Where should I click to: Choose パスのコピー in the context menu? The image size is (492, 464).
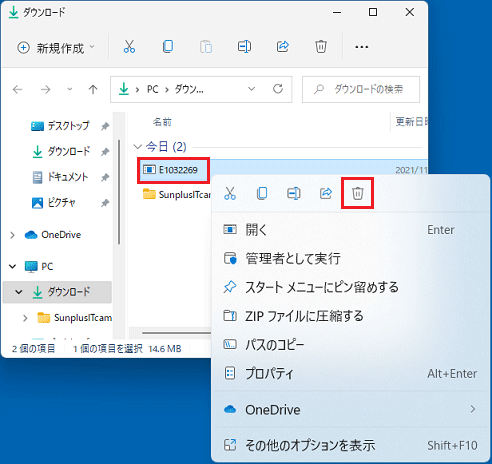(x=351, y=344)
